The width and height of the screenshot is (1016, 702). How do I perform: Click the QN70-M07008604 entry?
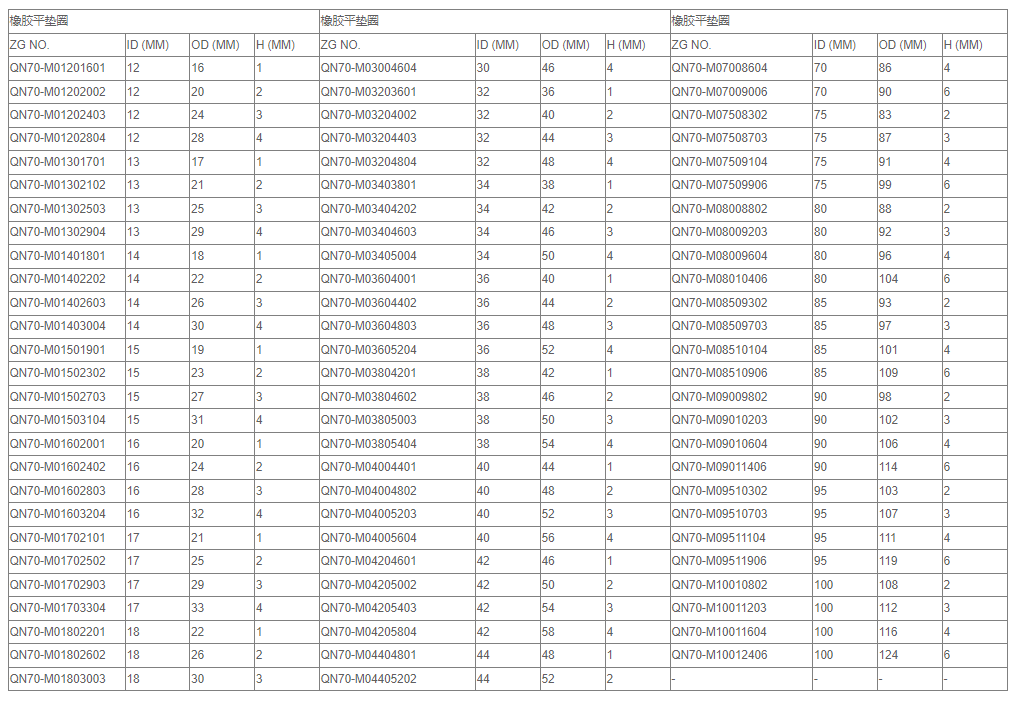click(719, 68)
